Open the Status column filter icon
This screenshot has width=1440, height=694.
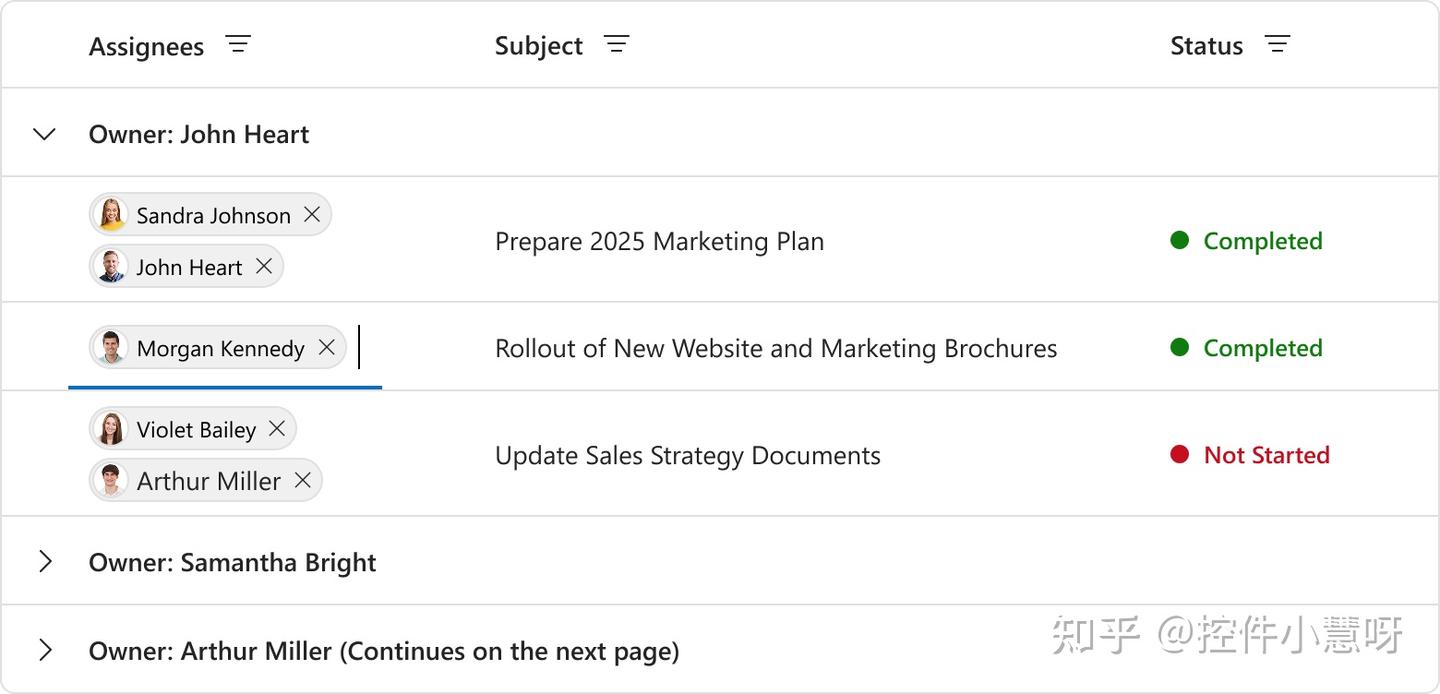click(1277, 45)
